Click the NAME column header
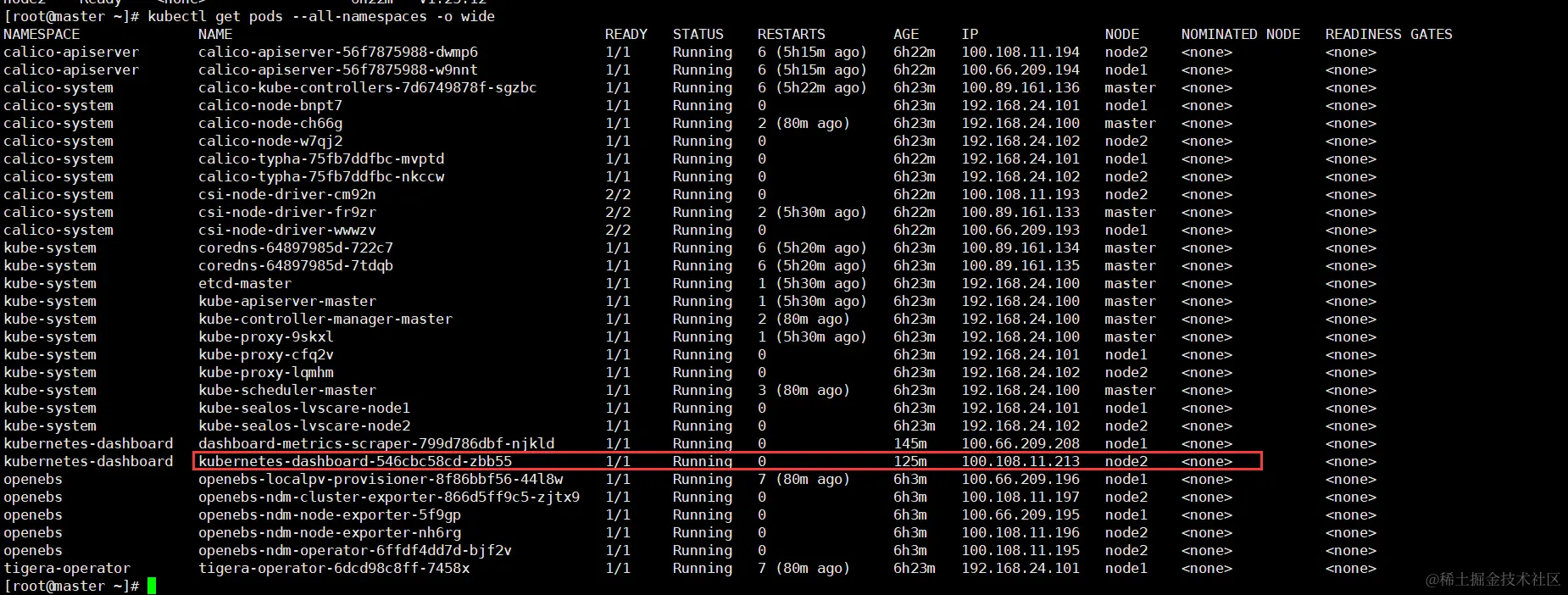Screen dimensions: 1568x595 [215, 34]
